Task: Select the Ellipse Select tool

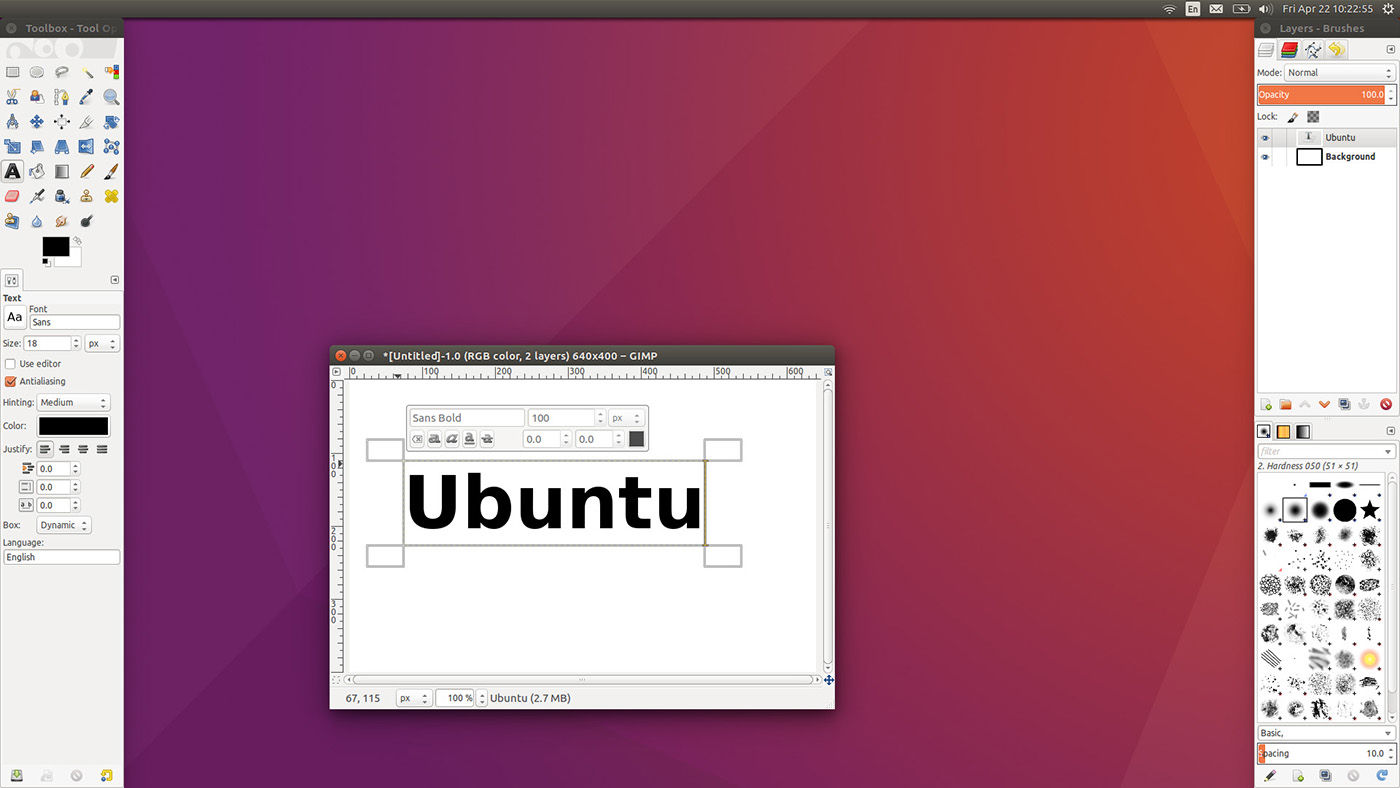Action: pyautogui.click(x=37, y=72)
